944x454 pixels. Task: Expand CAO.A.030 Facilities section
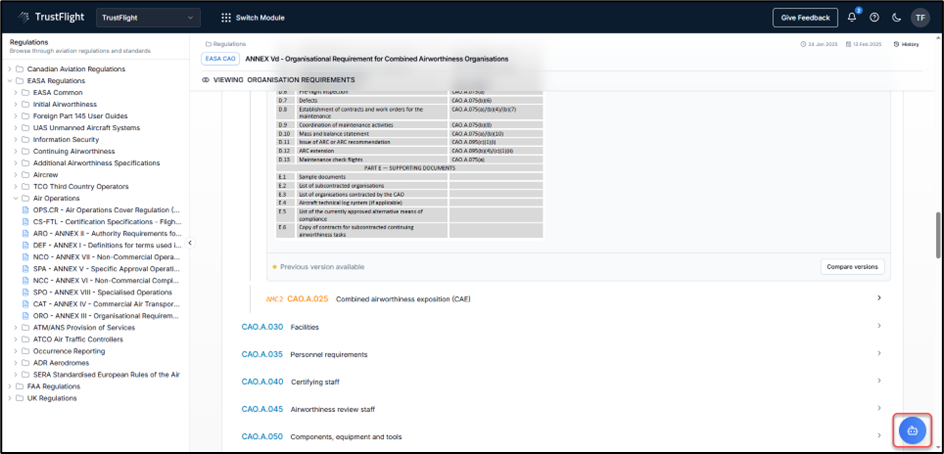pyautogui.click(x=878, y=326)
